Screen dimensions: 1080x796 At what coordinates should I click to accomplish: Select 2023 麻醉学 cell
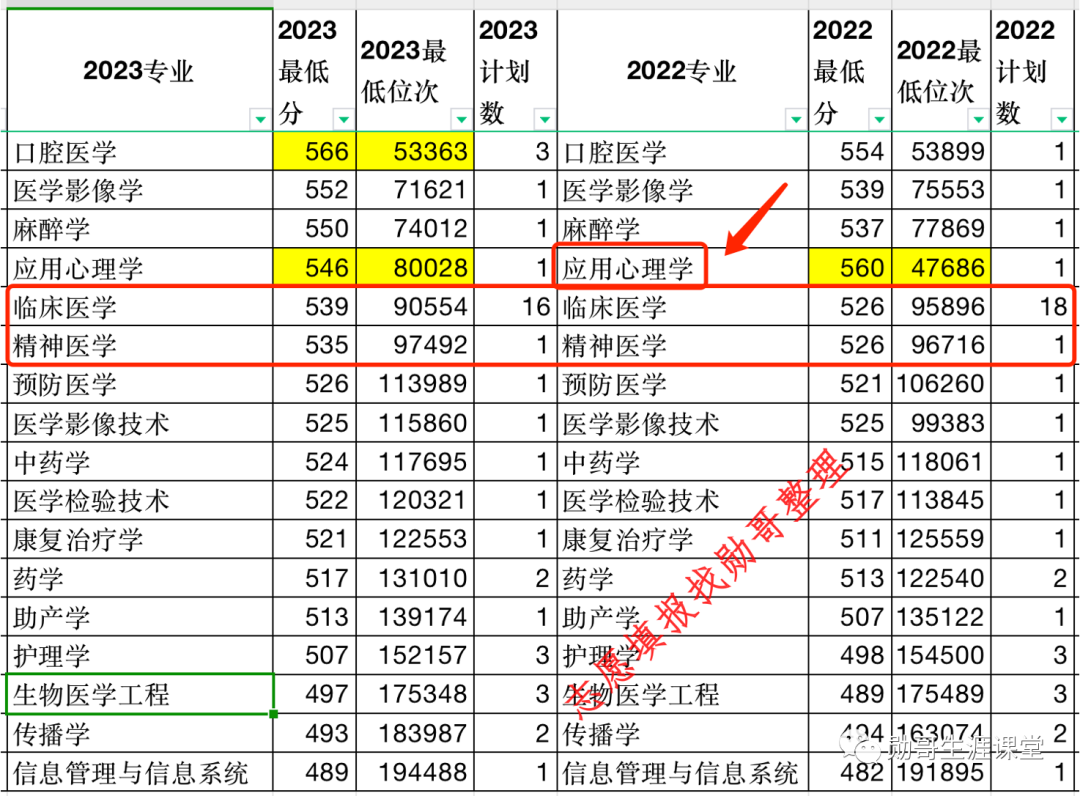pyautogui.click(x=140, y=229)
